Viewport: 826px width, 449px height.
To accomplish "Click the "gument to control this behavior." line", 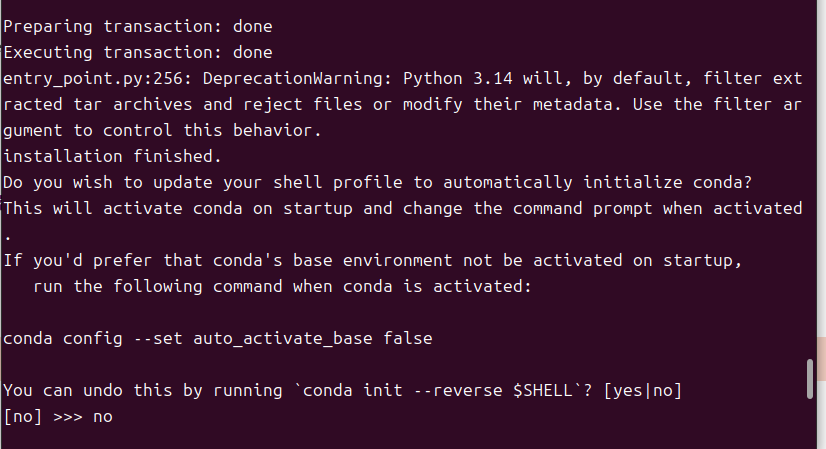I will click(162, 130).
